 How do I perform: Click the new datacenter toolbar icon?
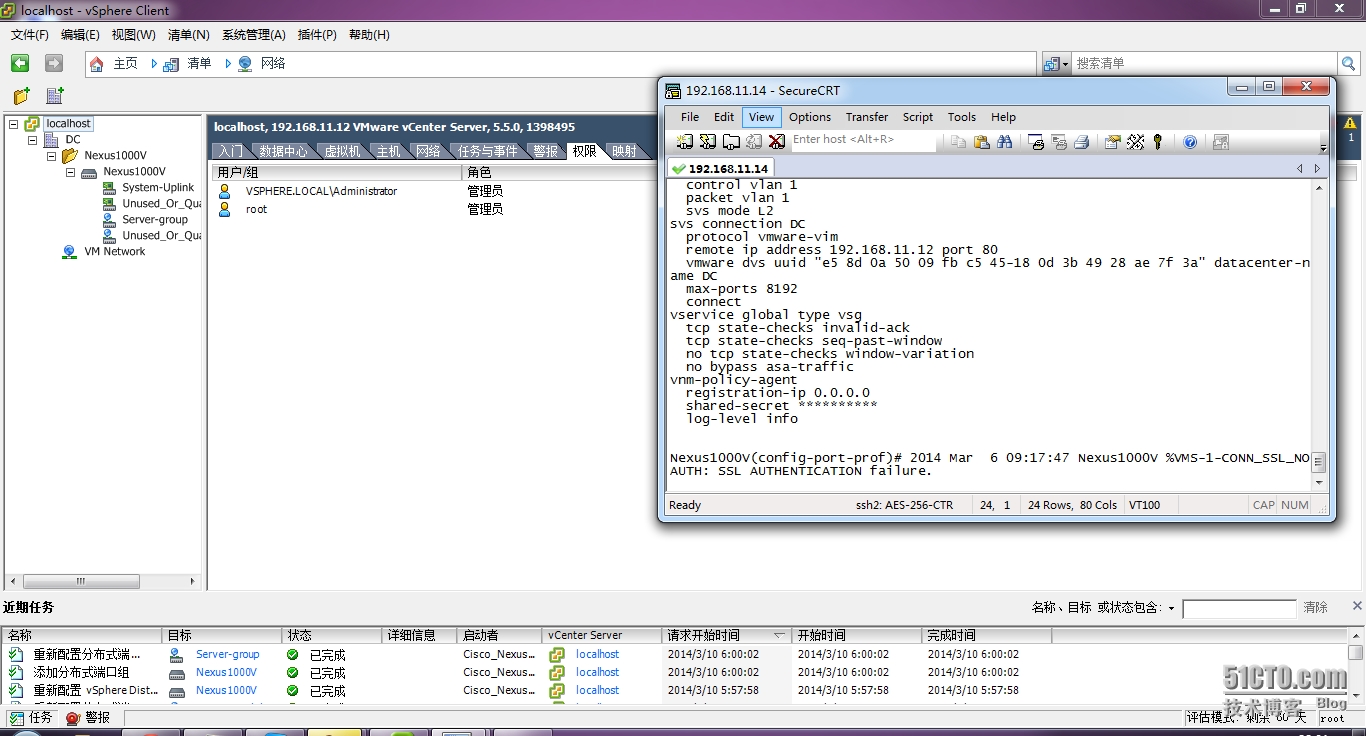(x=55, y=96)
